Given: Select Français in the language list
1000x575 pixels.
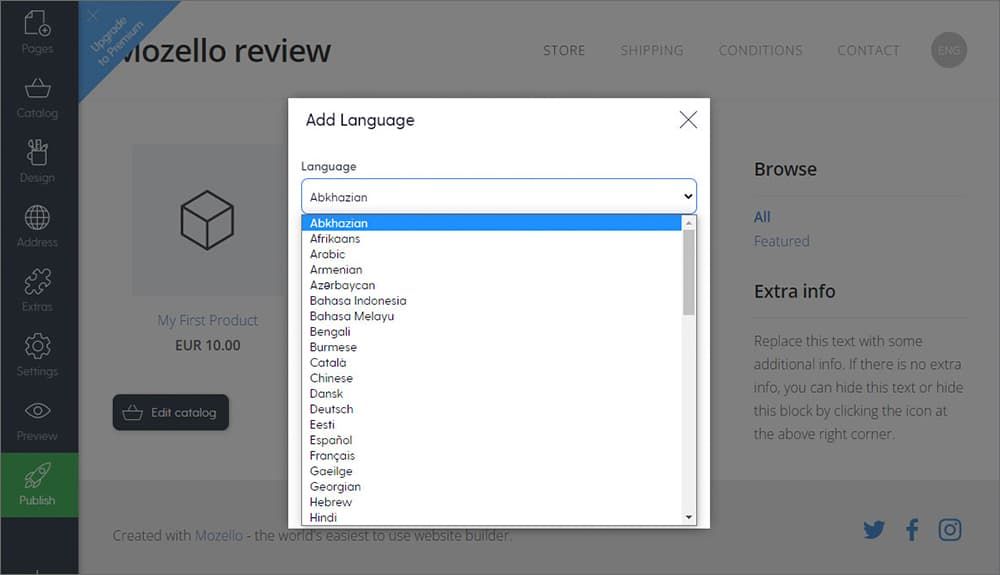Looking at the screenshot, I should pos(491,456).
